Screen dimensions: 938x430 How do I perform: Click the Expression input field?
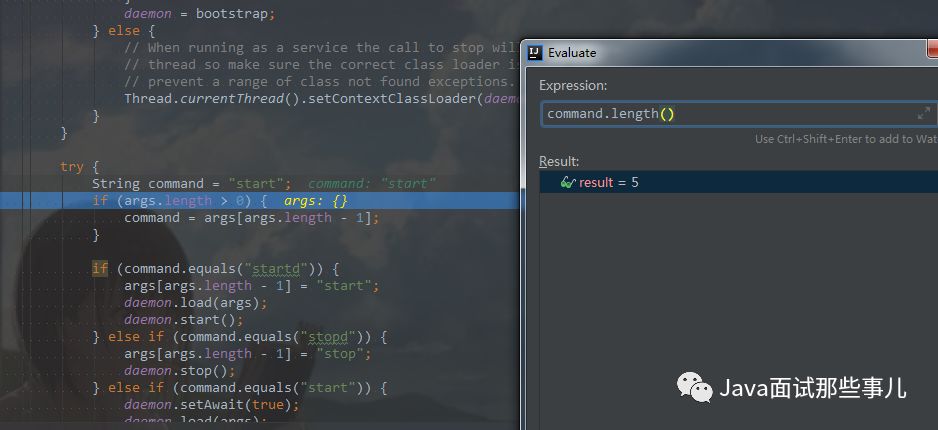click(x=739, y=114)
